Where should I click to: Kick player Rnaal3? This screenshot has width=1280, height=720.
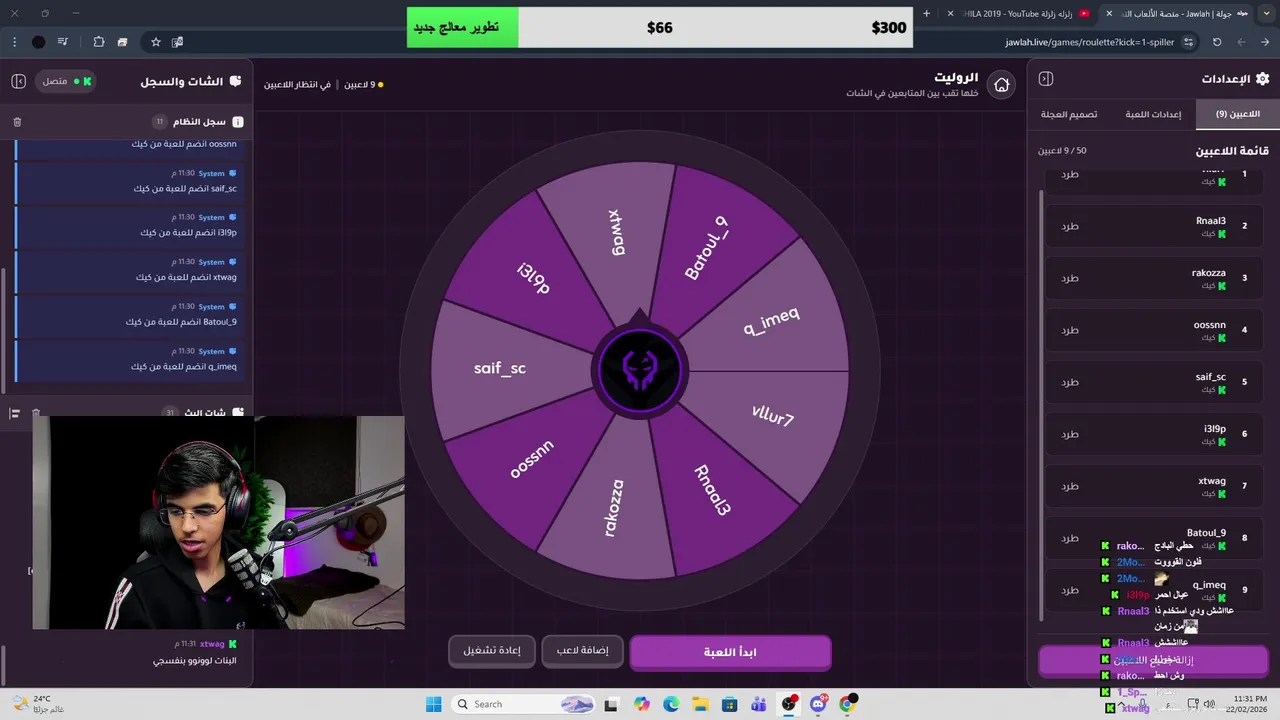pos(1070,226)
